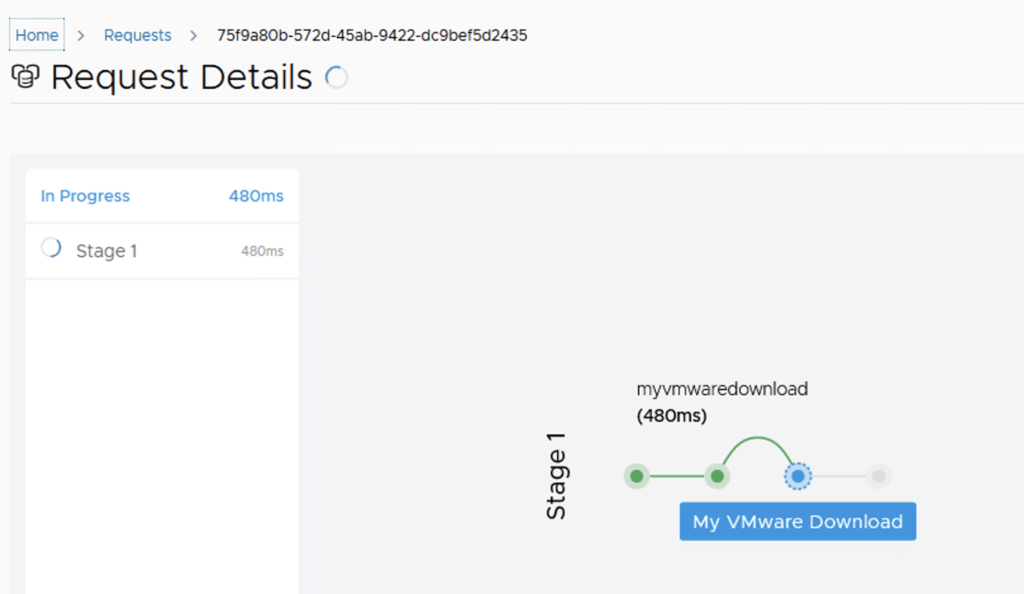Screen dimensions: 1024x594
Task: Click the loading spinner beside Request Details
Action: 337,77
